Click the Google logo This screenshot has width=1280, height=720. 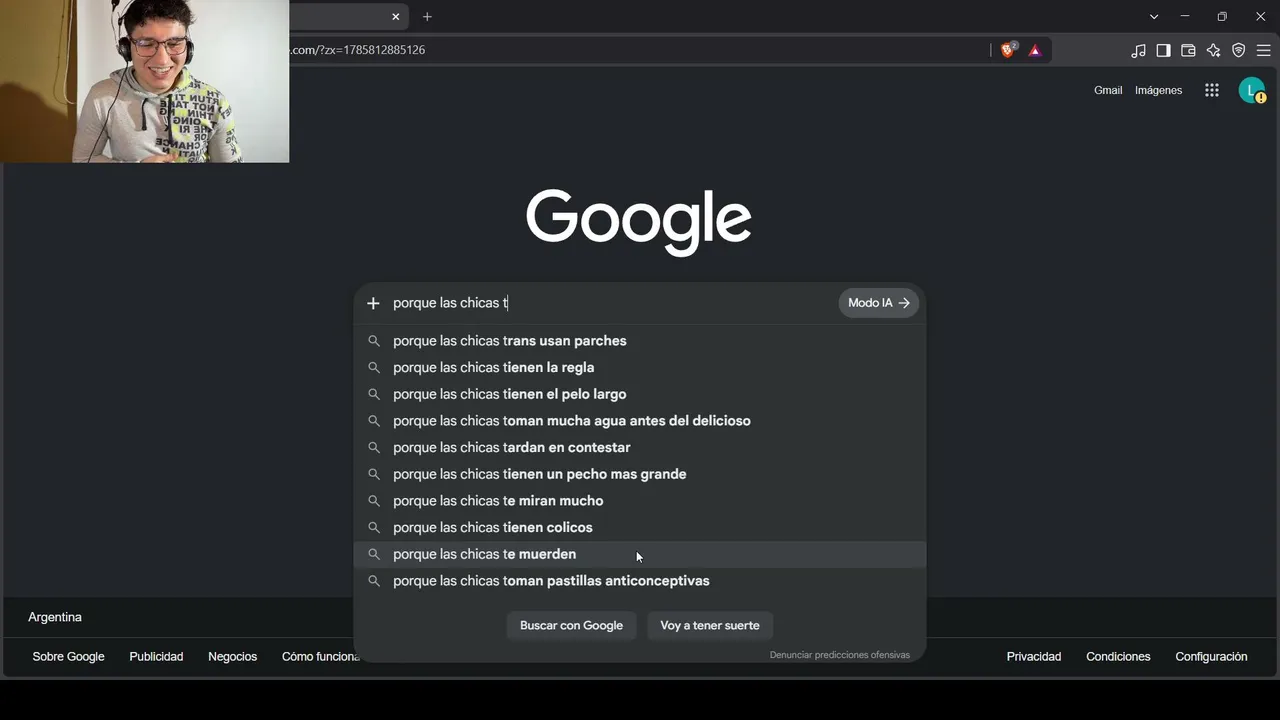(639, 221)
